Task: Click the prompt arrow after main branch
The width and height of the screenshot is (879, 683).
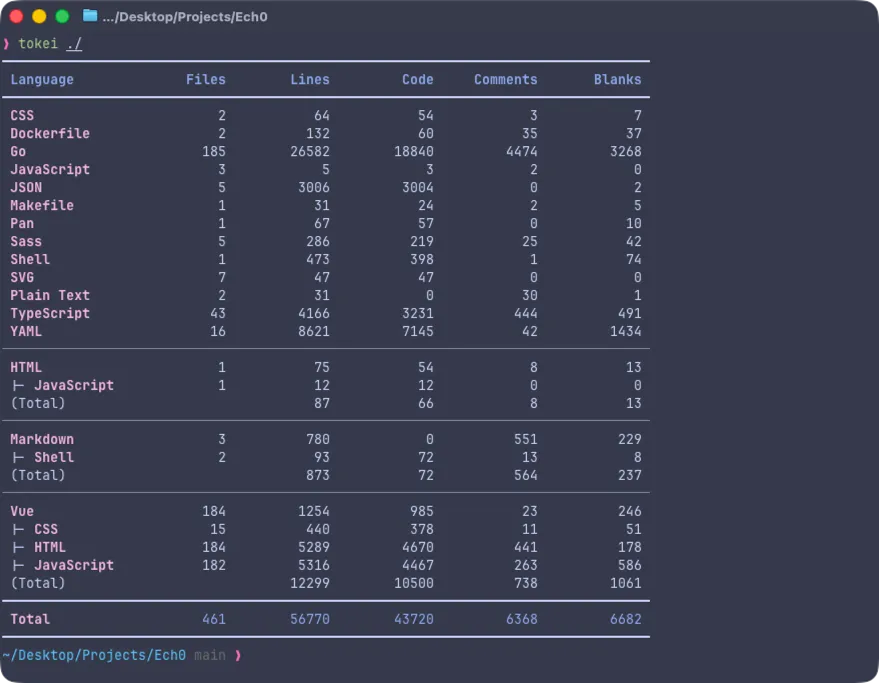Action: click(238, 655)
